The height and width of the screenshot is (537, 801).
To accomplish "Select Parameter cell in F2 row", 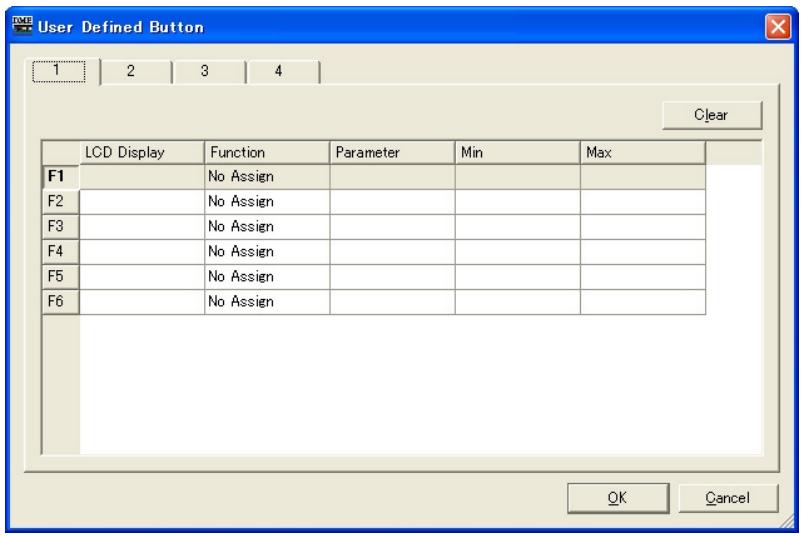I will coord(392,202).
